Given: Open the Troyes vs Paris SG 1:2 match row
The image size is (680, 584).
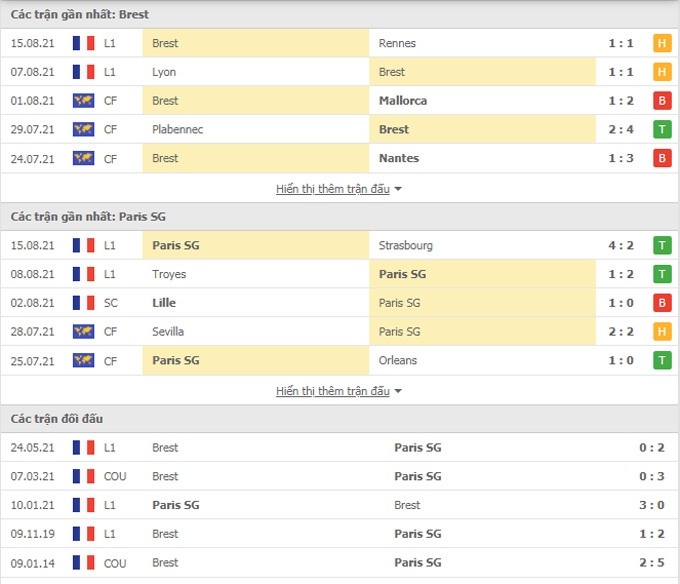Looking at the screenshot, I should point(340,274).
